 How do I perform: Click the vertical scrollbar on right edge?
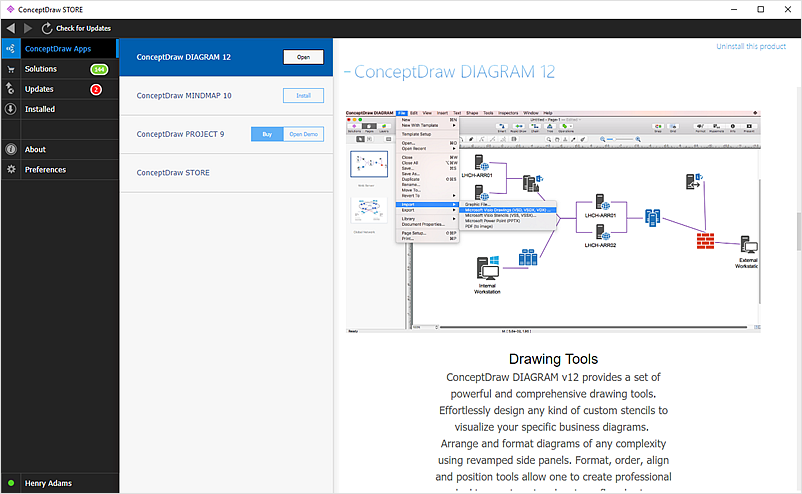point(798,231)
